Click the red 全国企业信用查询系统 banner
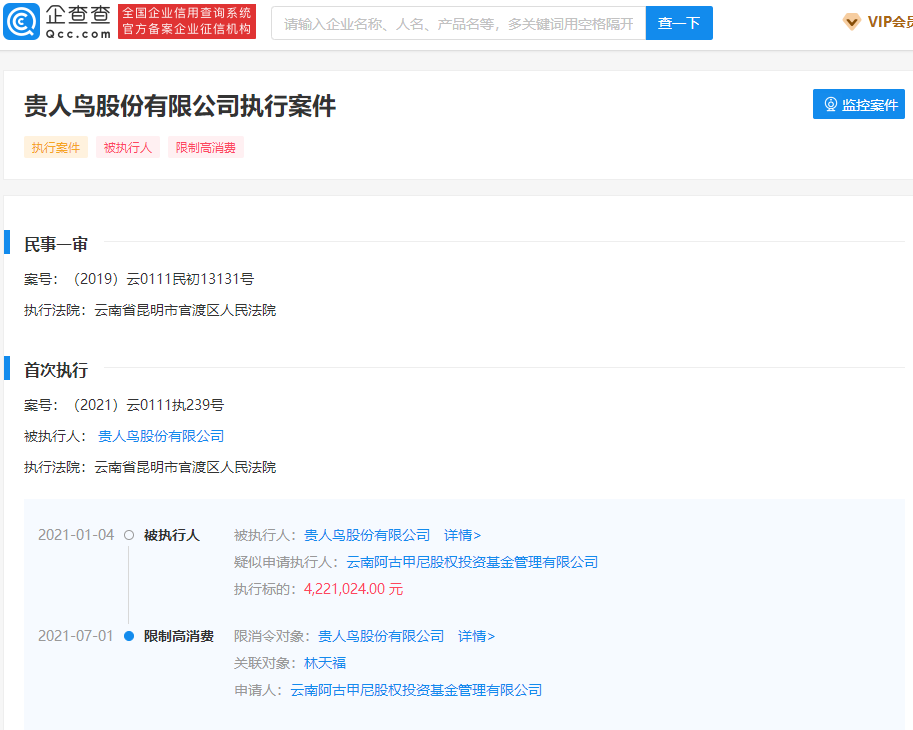Screen dimensions: 913x730 coord(187,21)
